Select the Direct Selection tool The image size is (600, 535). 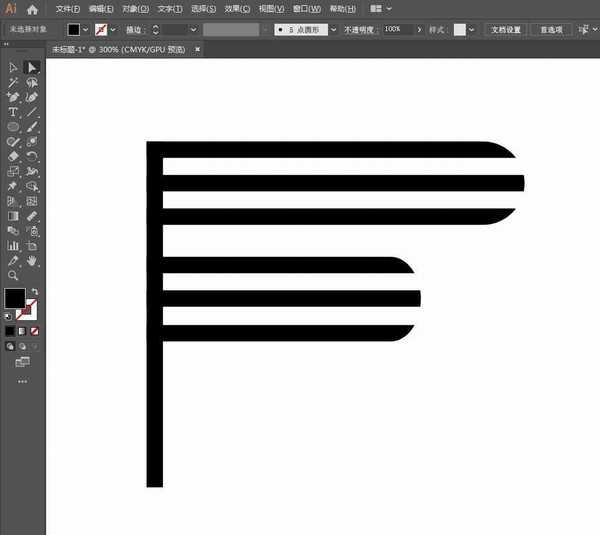32,67
